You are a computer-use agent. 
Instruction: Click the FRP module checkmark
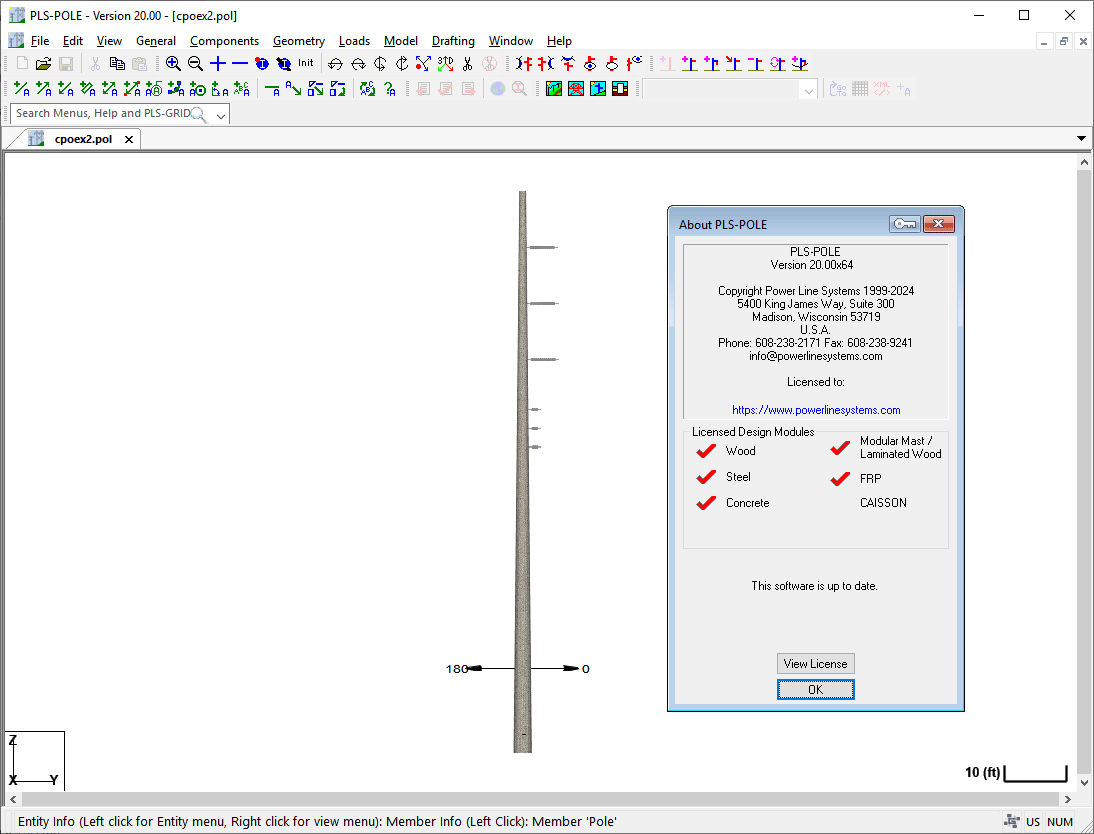[840, 479]
